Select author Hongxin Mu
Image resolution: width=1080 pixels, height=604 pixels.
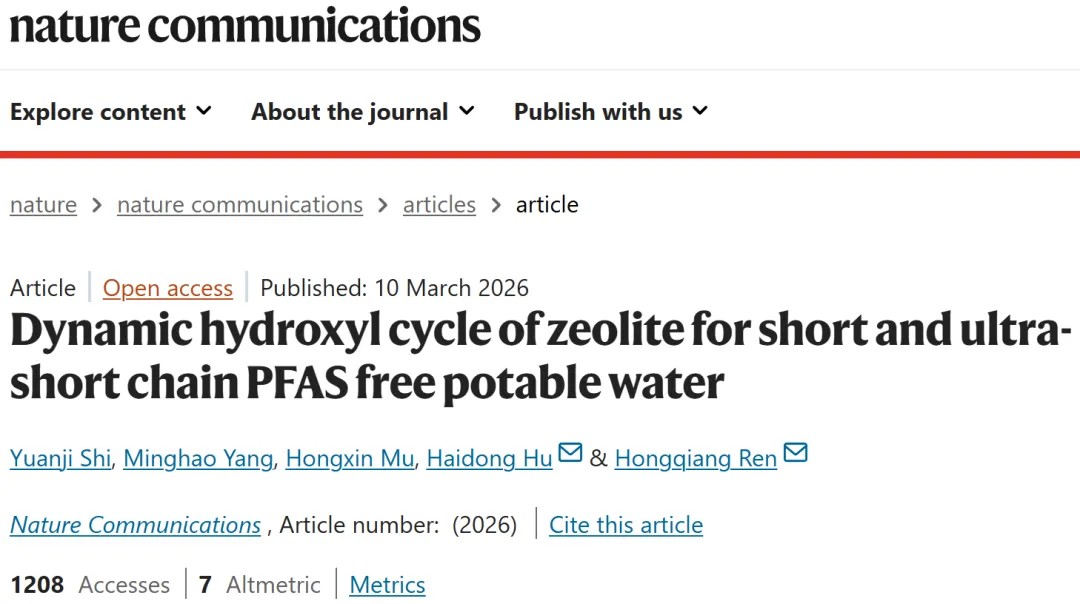pyautogui.click(x=350, y=459)
